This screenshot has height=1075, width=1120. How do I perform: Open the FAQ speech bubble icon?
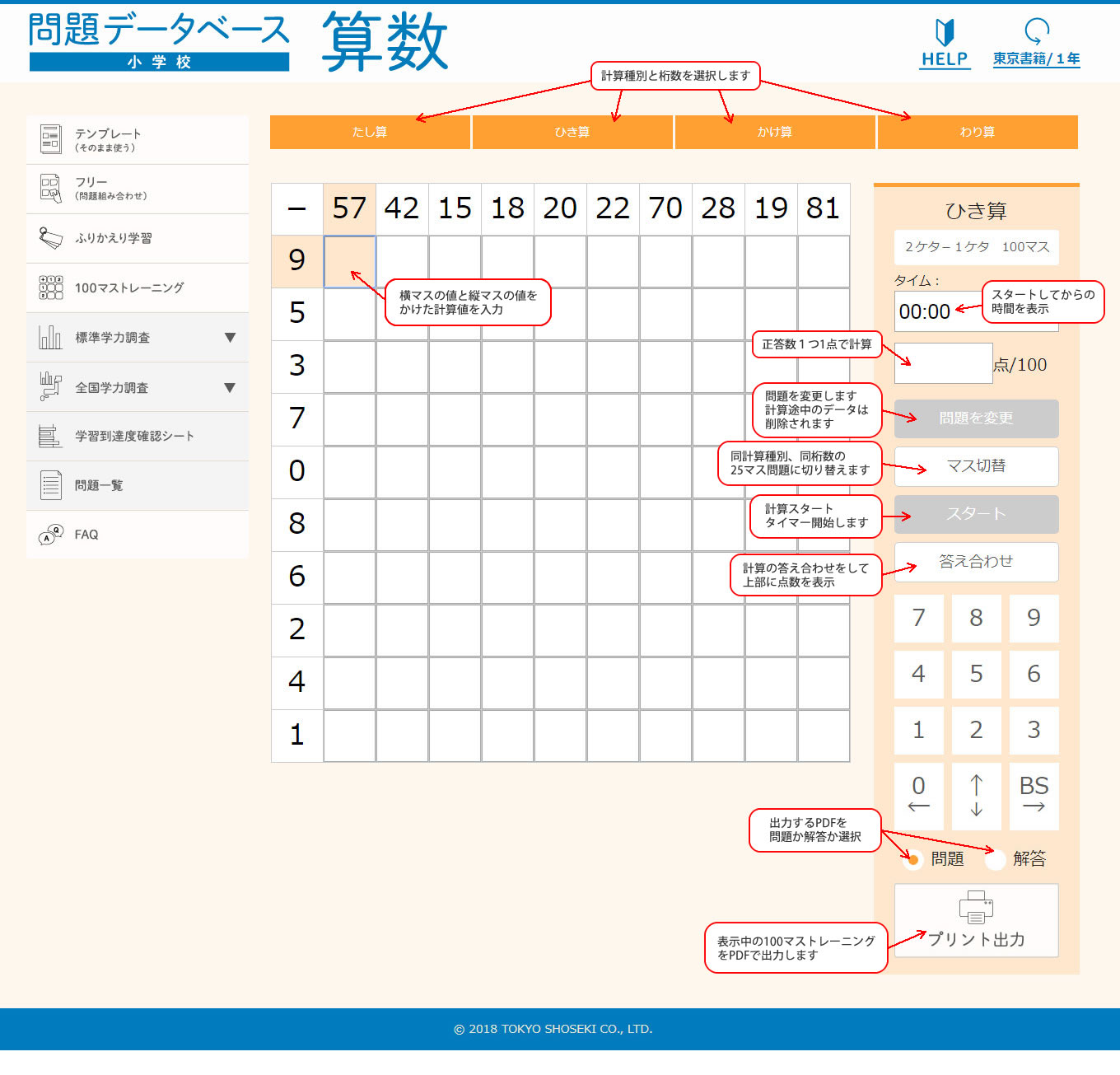50,535
